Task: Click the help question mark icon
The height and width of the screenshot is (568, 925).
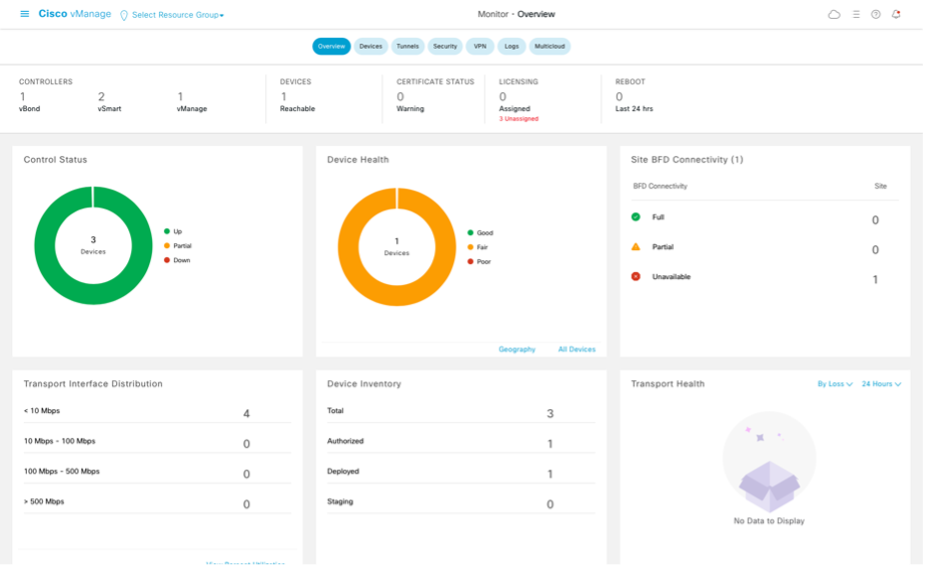Action: pos(876,14)
